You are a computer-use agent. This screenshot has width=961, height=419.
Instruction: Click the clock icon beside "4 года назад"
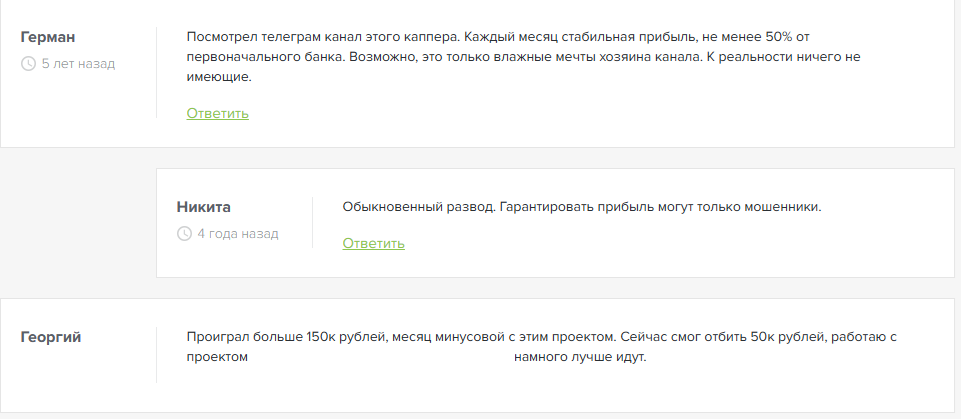coord(184,233)
